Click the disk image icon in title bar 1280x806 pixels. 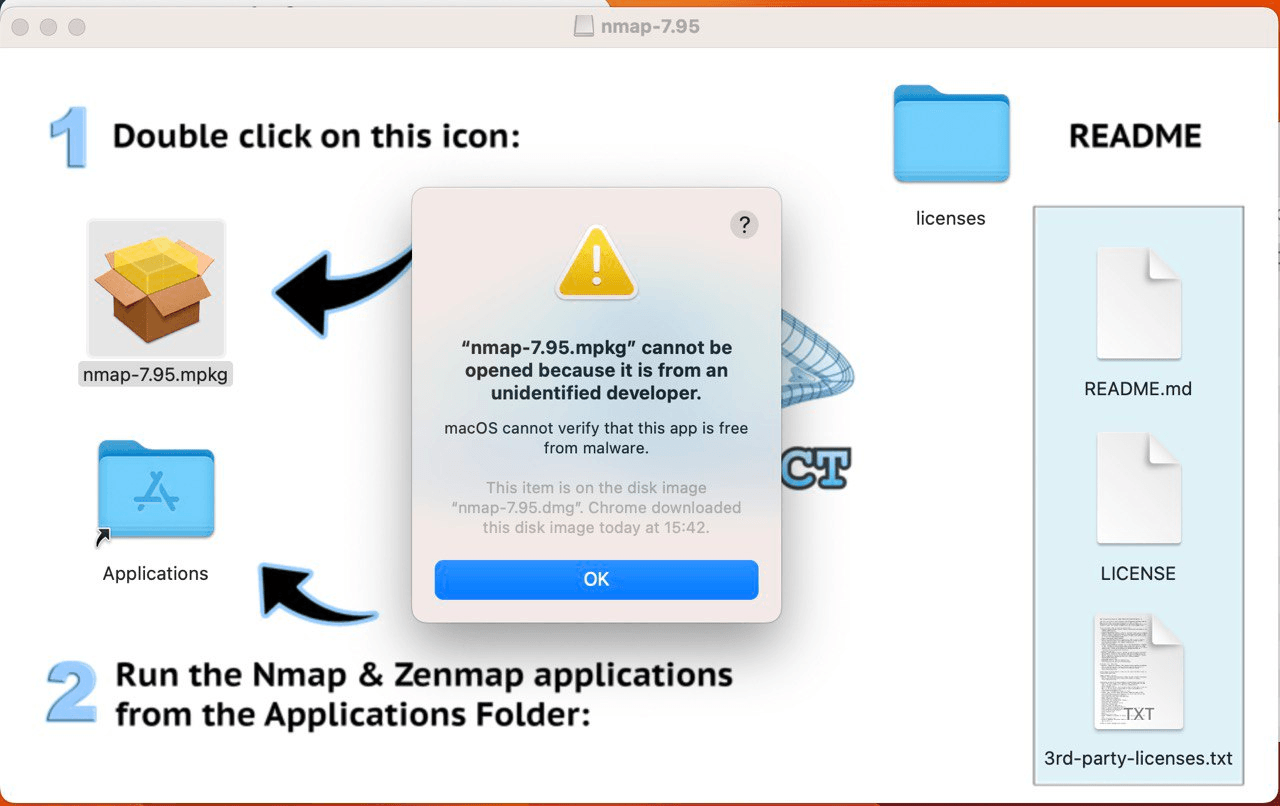584,27
